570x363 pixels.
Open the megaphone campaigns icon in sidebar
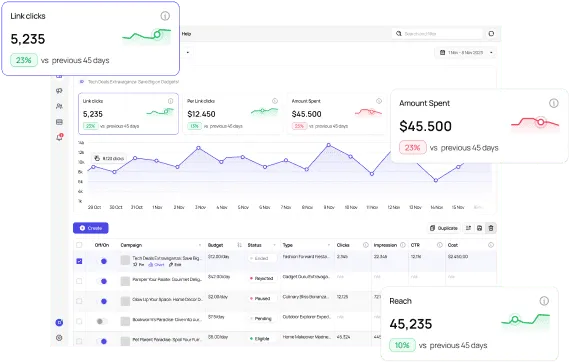pos(59,91)
